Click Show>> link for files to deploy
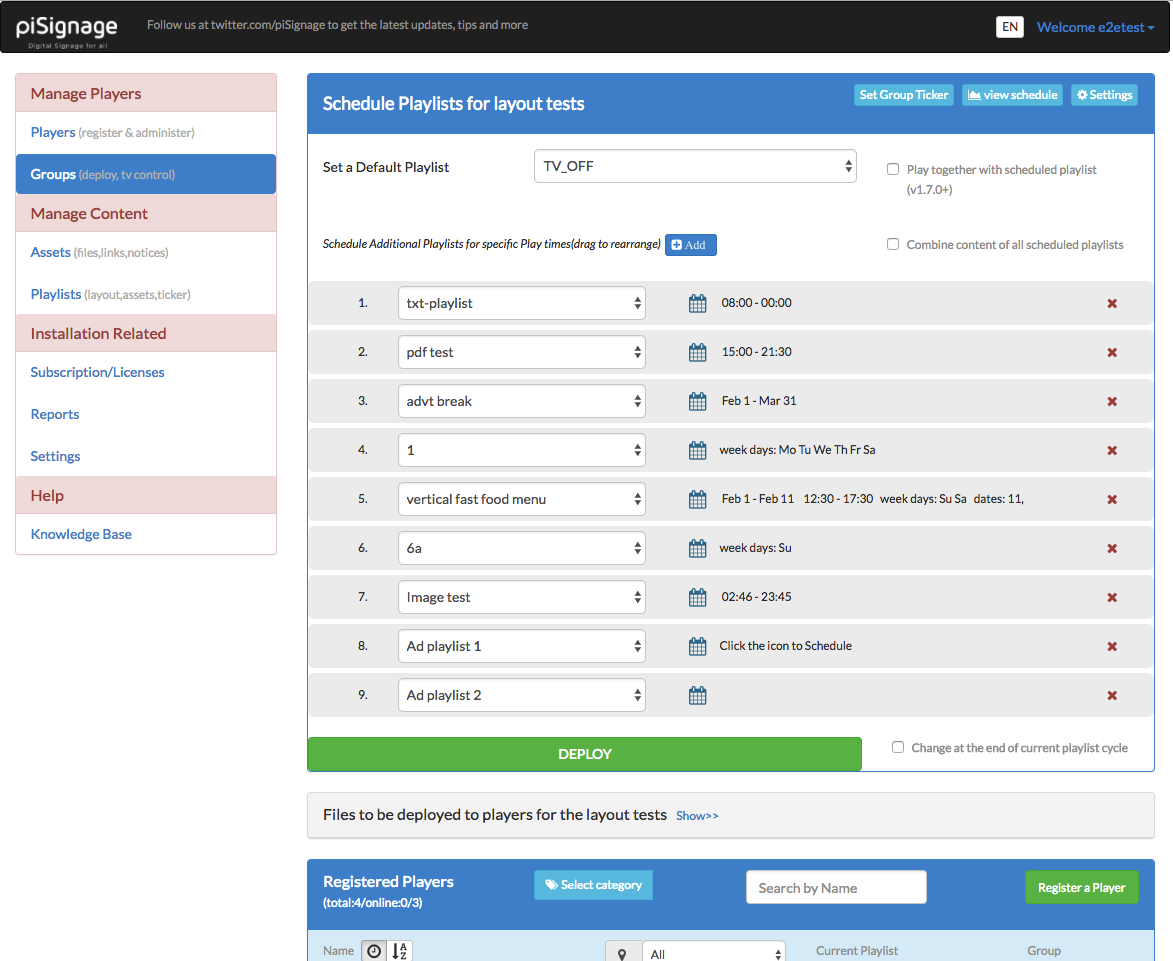Screen dimensions: 1173x961 [697, 816]
